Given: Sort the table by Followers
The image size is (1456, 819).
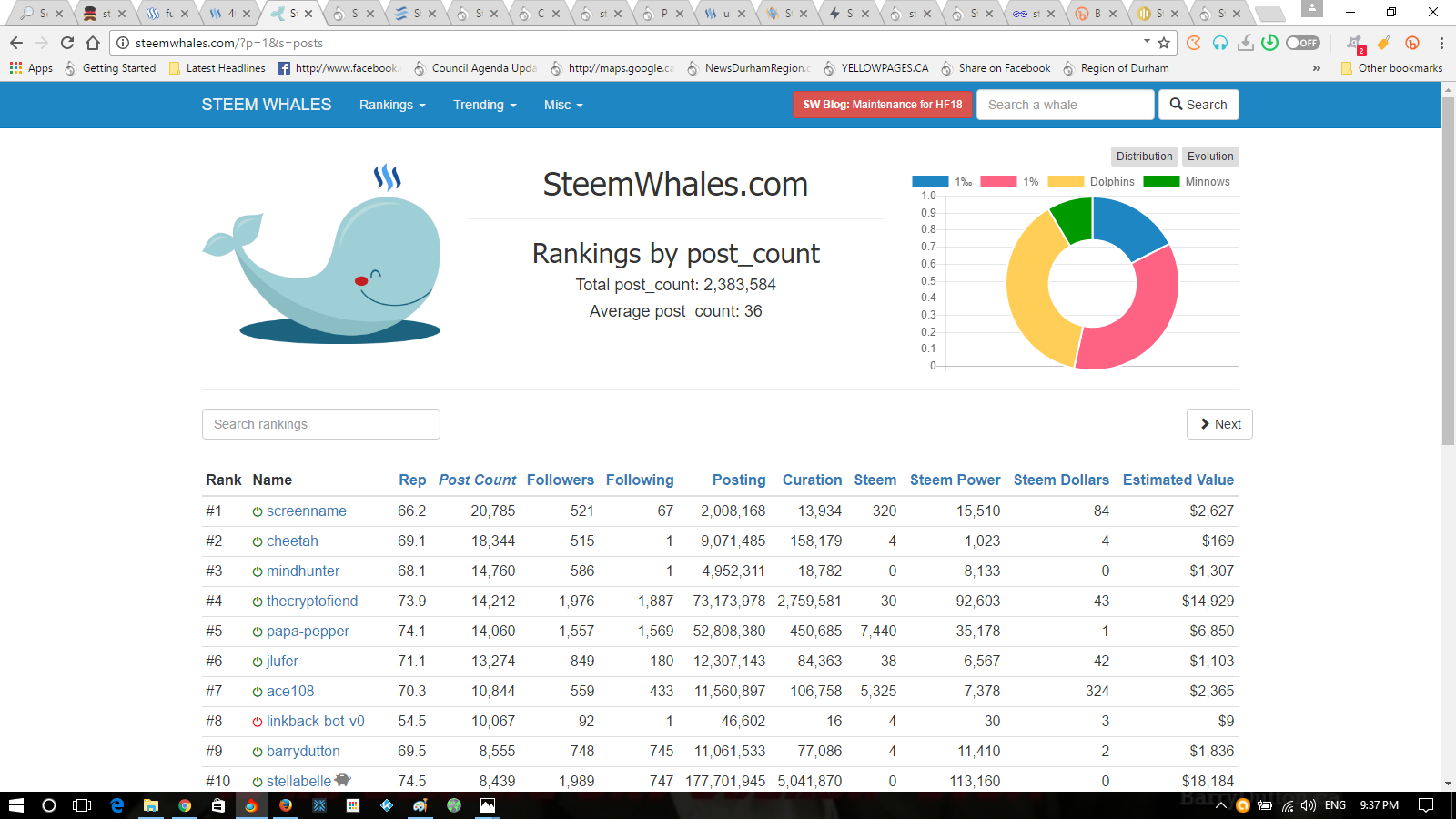Looking at the screenshot, I should [561, 480].
